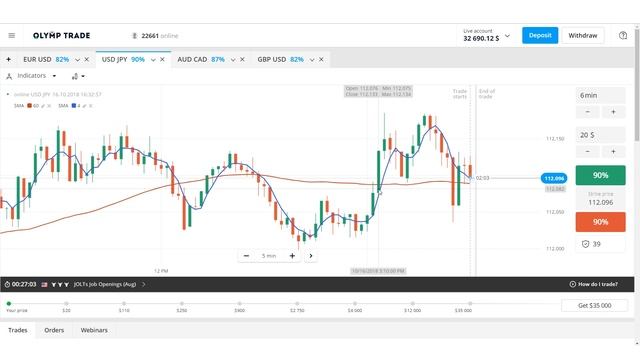Open the help question mark icon
The width and height of the screenshot is (640, 360).
623,36
